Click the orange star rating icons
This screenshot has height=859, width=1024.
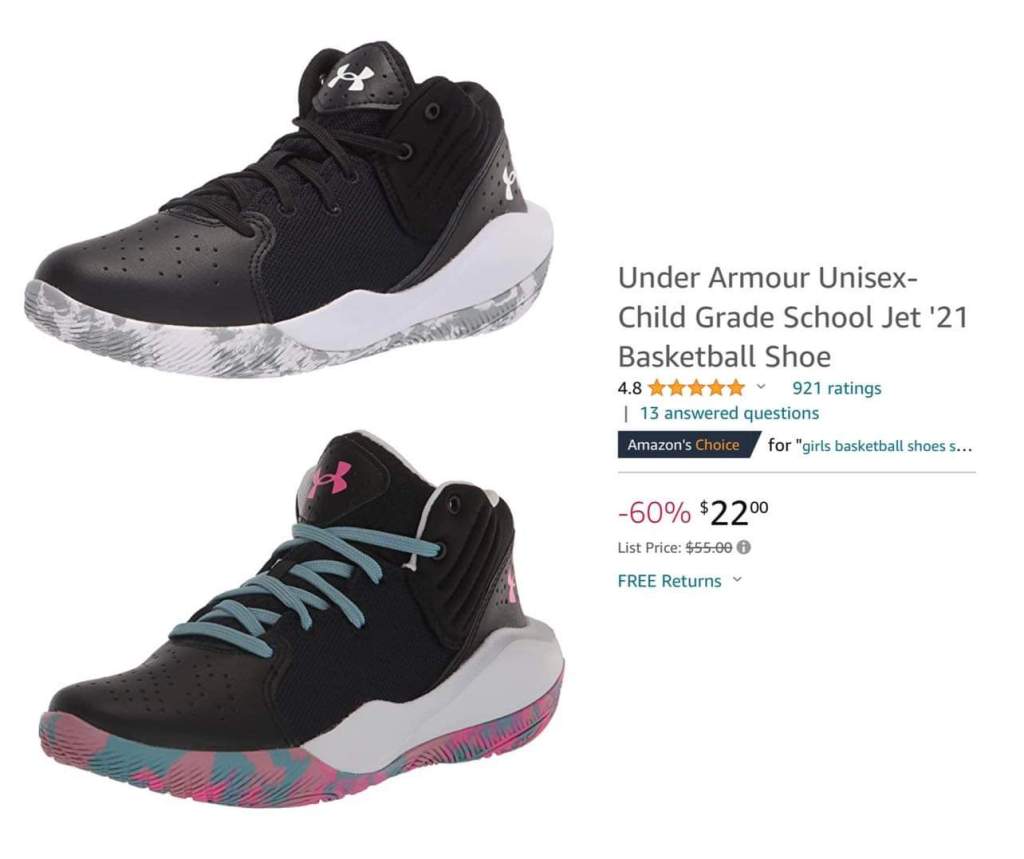tap(696, 389)
